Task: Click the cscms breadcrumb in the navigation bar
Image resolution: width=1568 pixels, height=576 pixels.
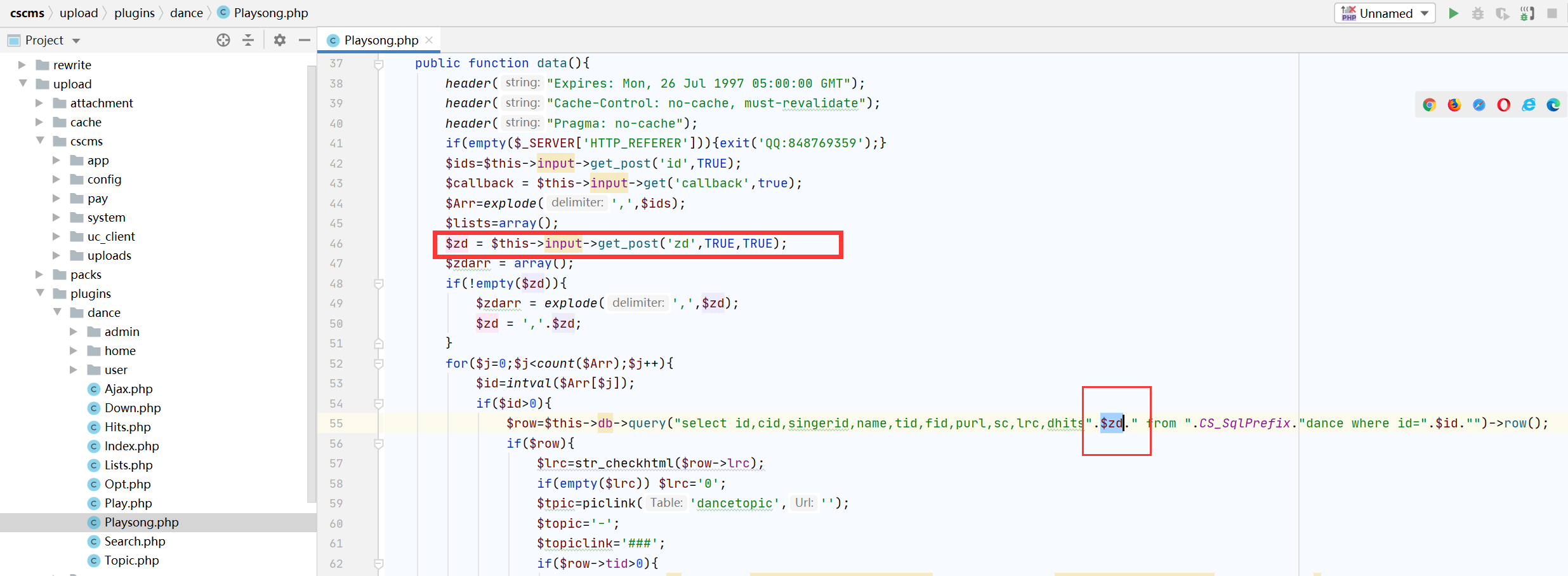Action: pos(27,13)
